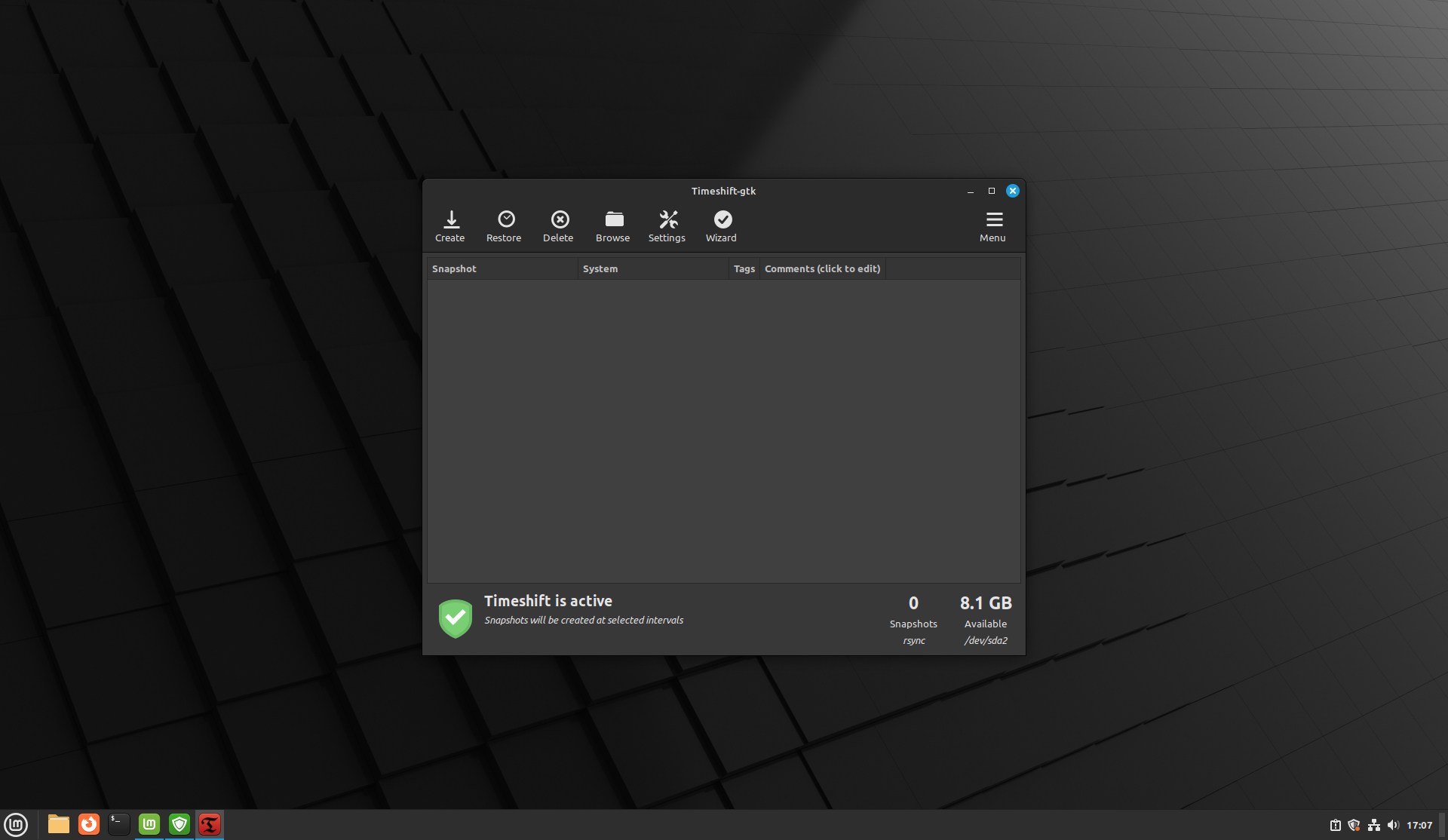Browse snapshot files with Browse icon

(612, 226)
